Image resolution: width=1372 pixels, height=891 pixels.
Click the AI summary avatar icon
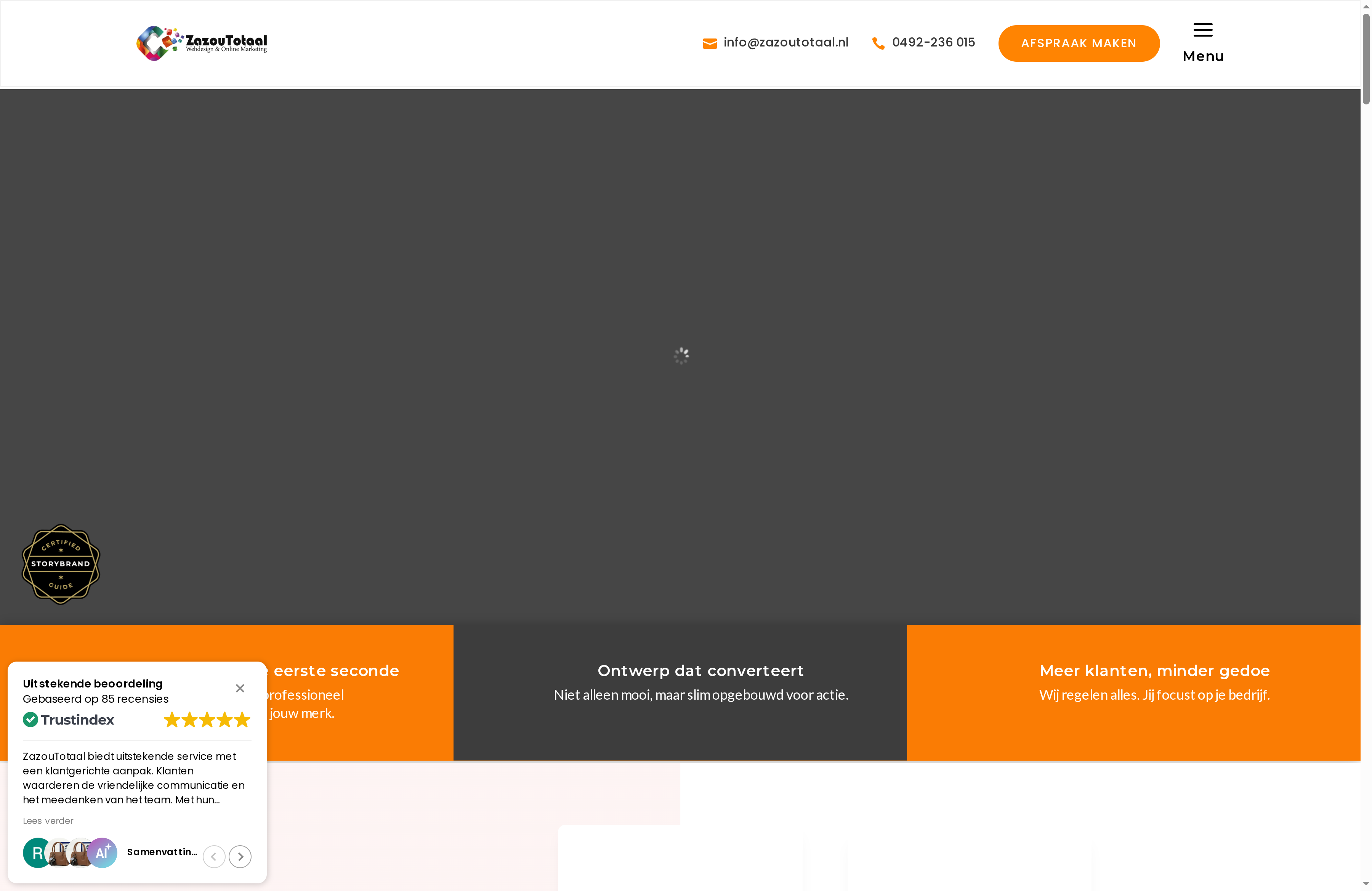coord(103,853)
